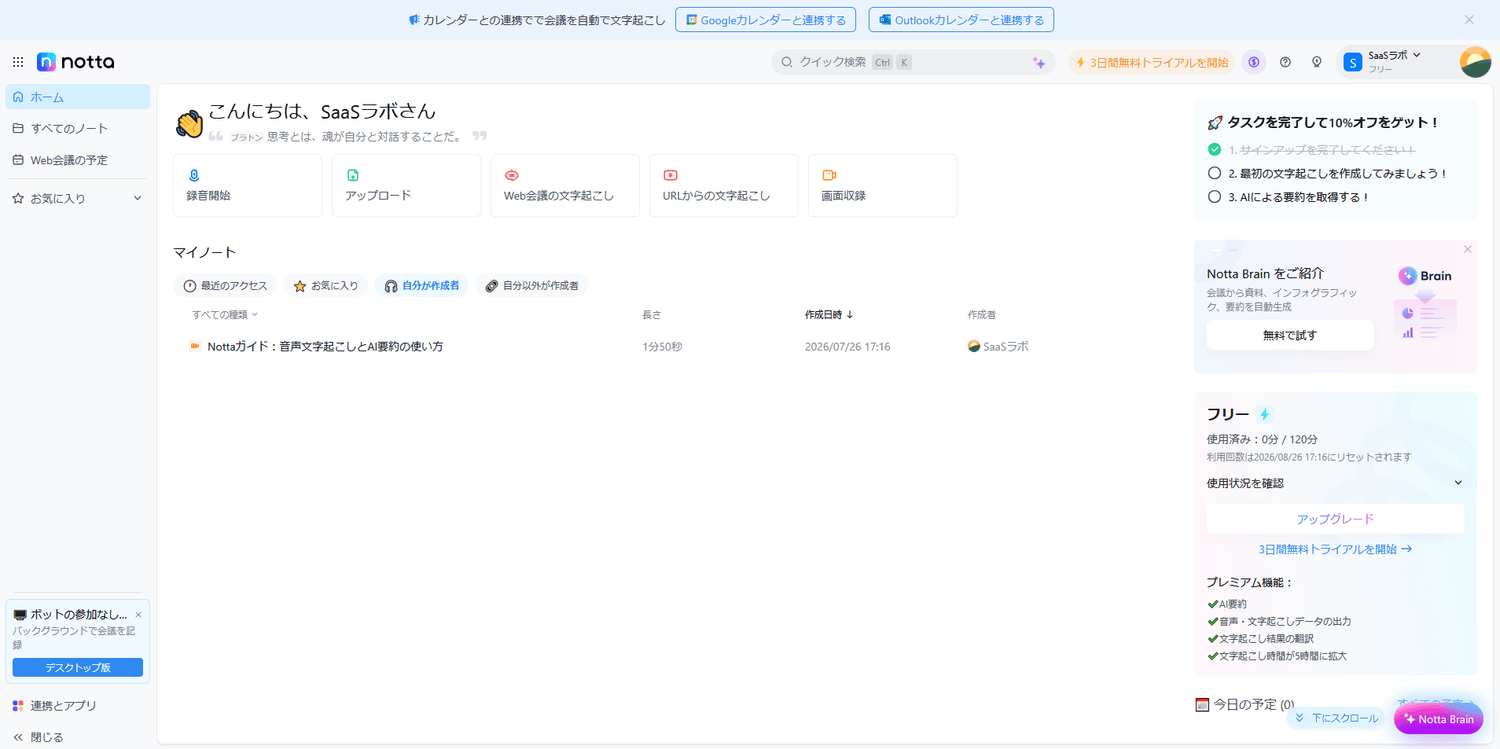Click the SaaSラボ author cell
Screen dimensions: 1500x749
coord(998,347)
